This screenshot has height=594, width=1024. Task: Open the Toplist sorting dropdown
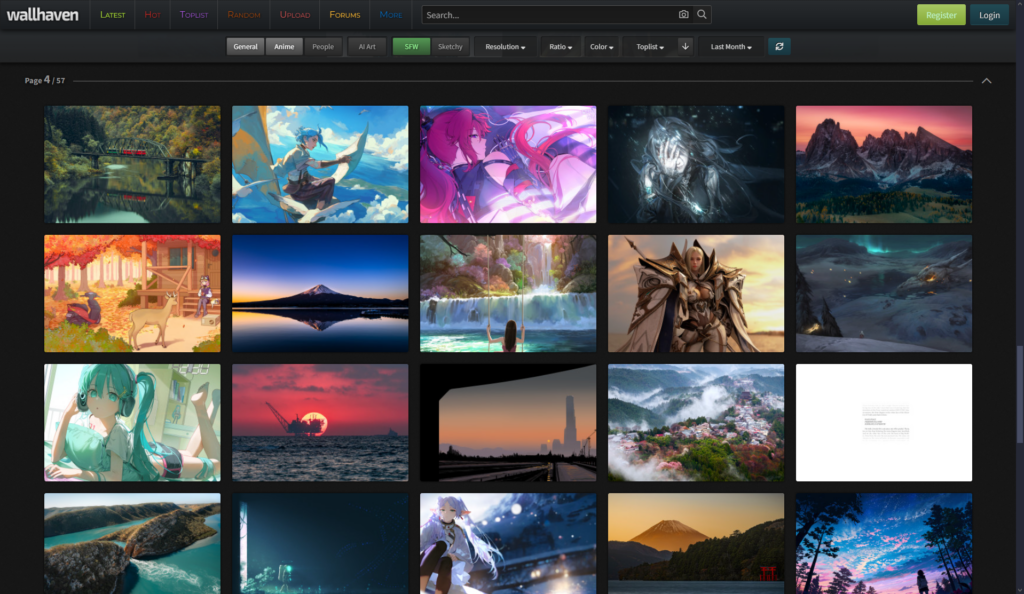click(650, 46)
